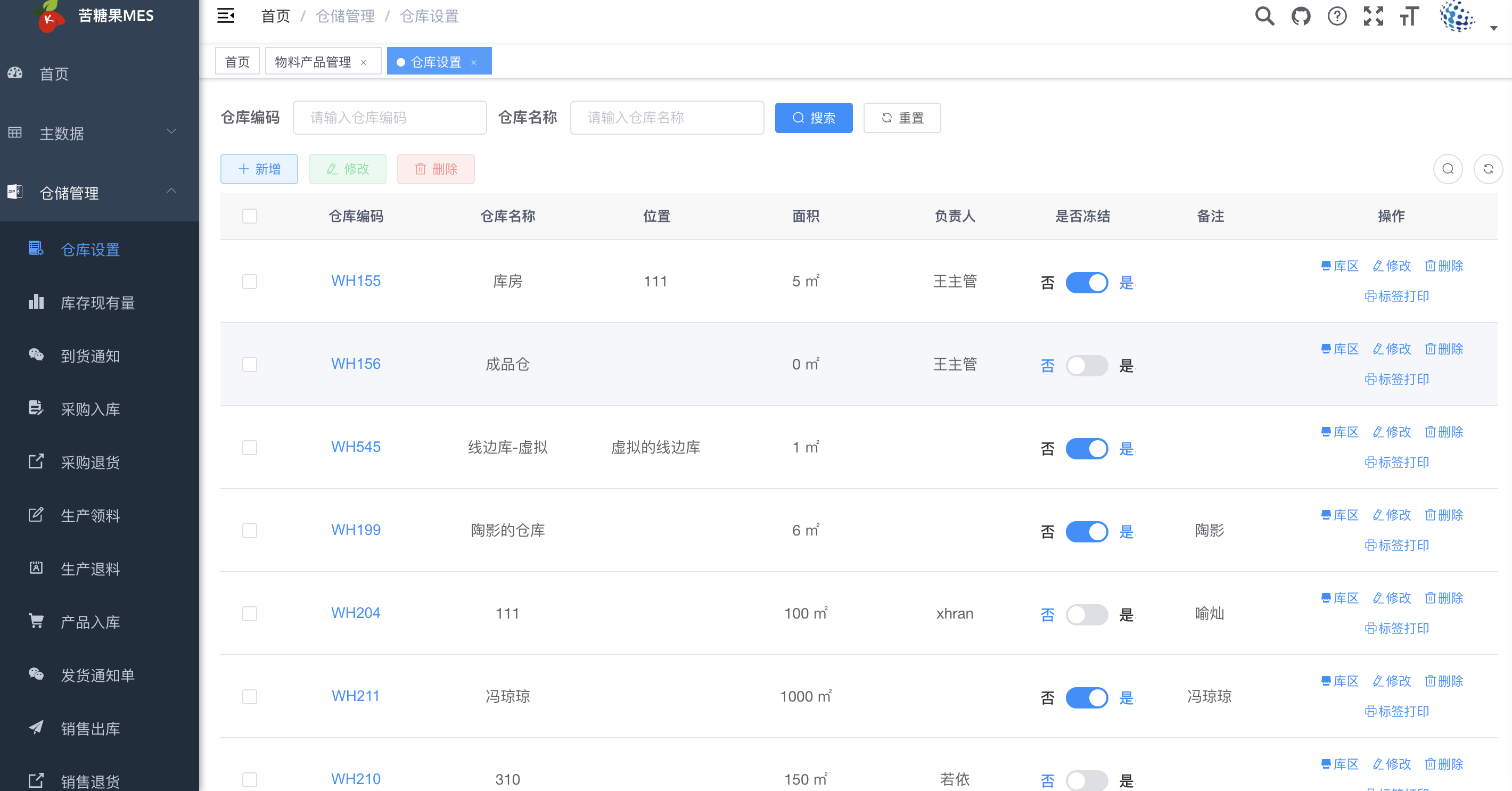
Task: Click the 销售退货 export icon
Action: point(36,780)
